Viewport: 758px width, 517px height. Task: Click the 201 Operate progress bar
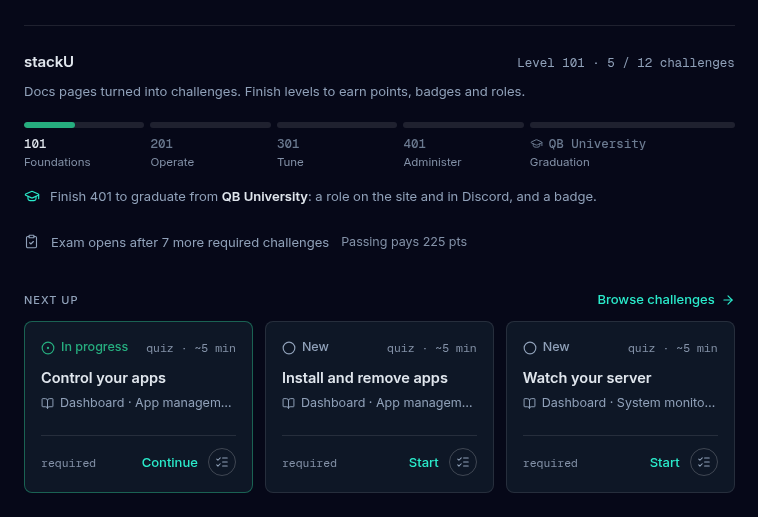pyautogui.click(x=210, y=125)
